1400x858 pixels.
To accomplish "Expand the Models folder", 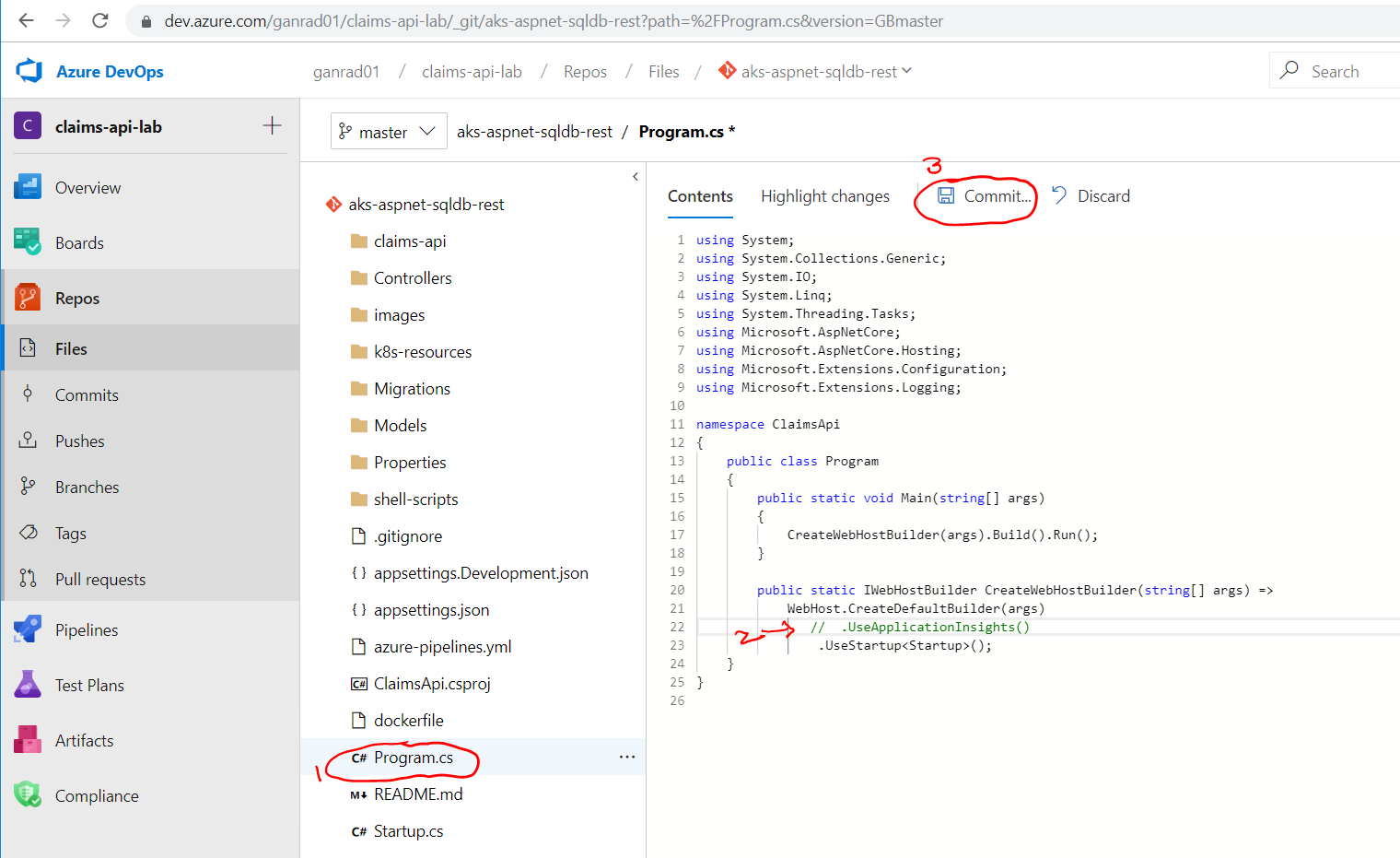I will [400, 426].
